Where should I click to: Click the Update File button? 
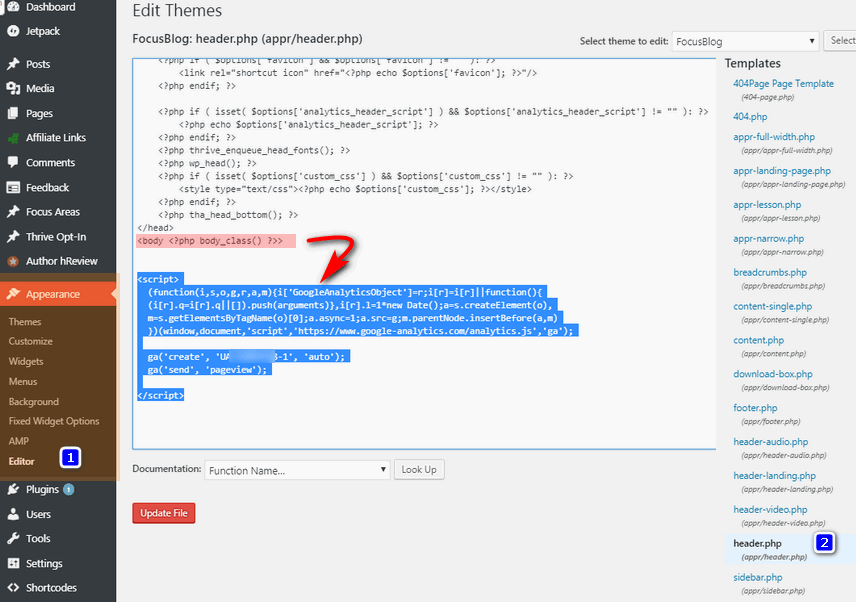pyautogui.click(x=163, y=512)
